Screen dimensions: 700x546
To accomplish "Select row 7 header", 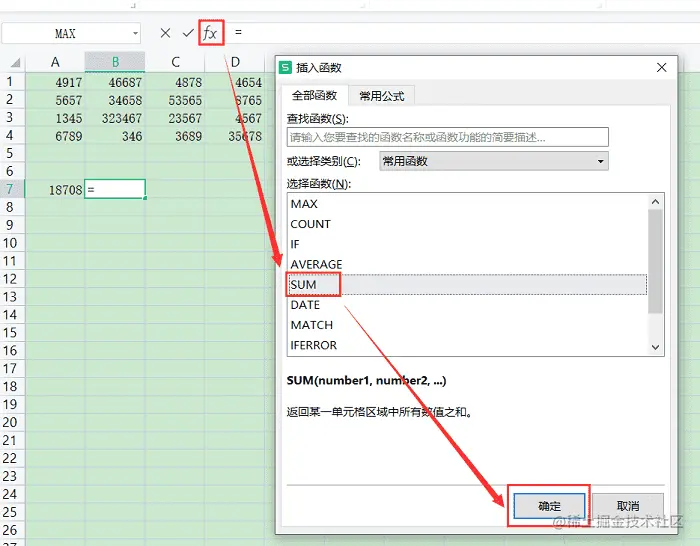I will (x=10, y=189).
